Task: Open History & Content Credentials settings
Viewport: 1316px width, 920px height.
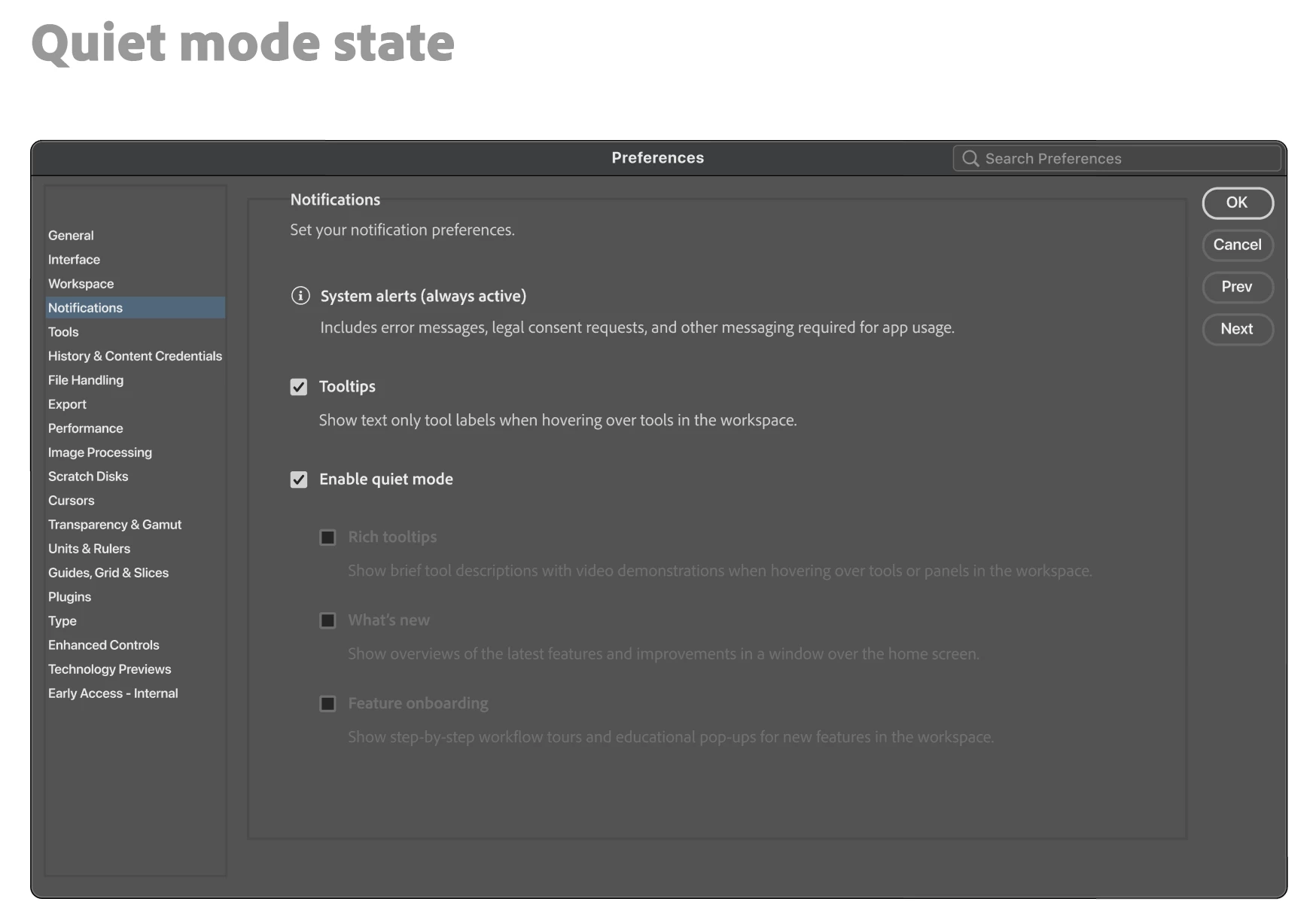Action: click(x=135, y=356)
